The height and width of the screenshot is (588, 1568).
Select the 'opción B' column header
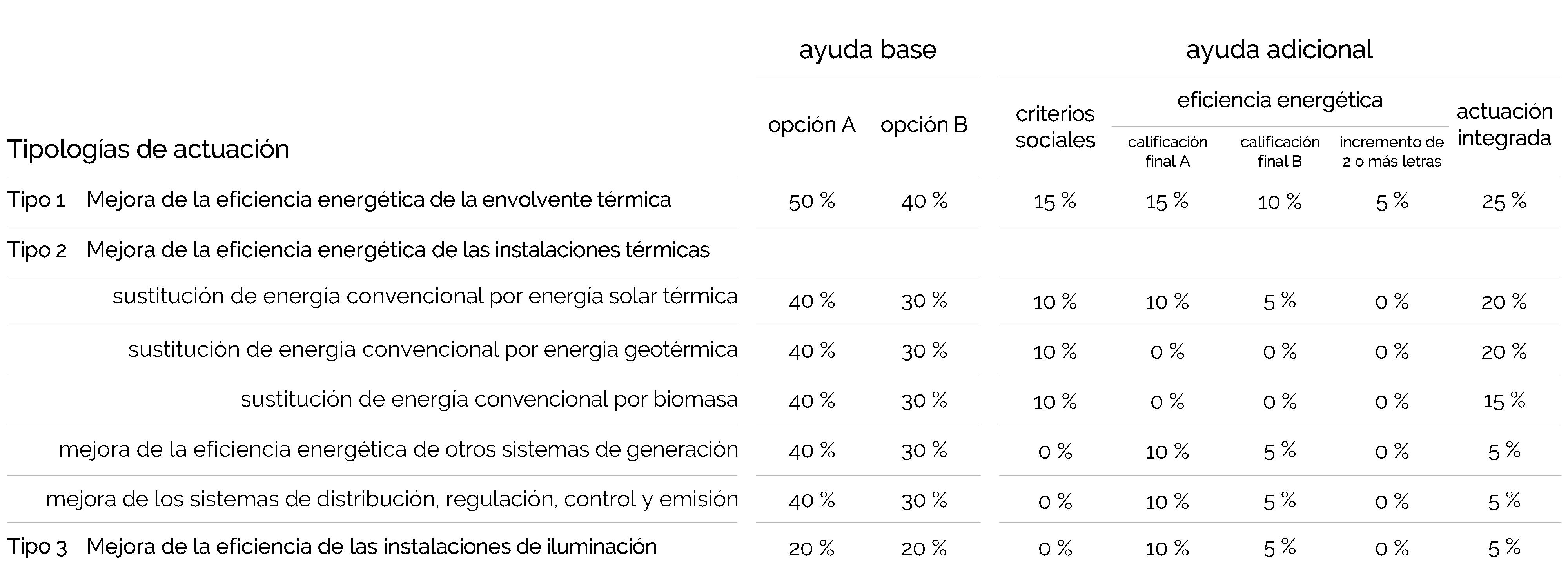924,125
